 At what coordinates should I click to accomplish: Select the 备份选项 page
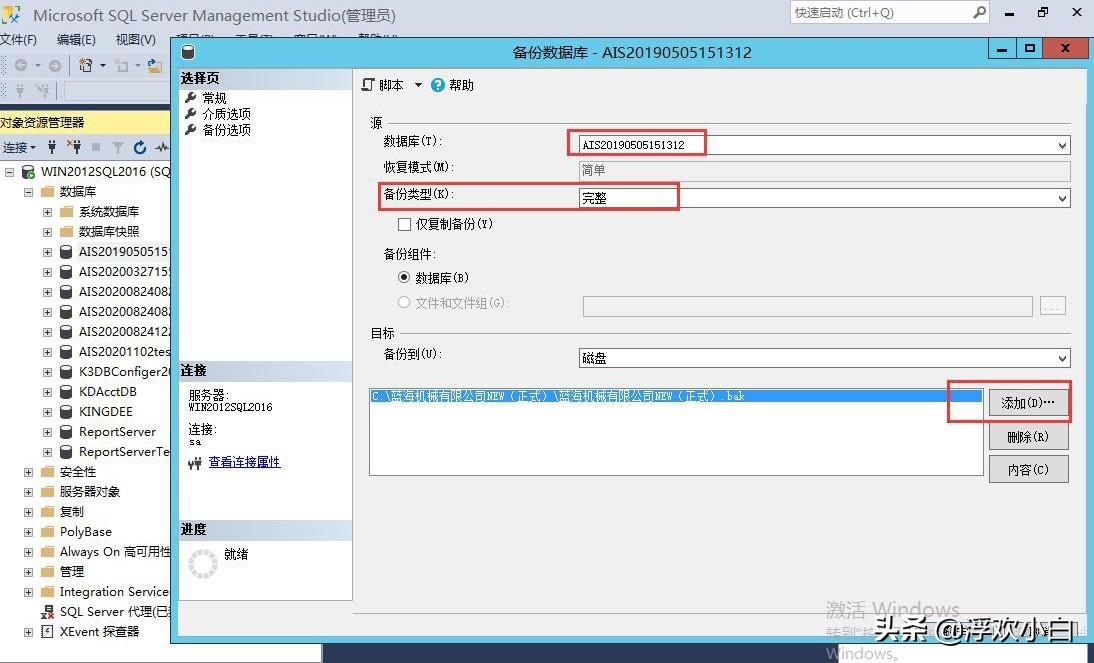[227, 130]
